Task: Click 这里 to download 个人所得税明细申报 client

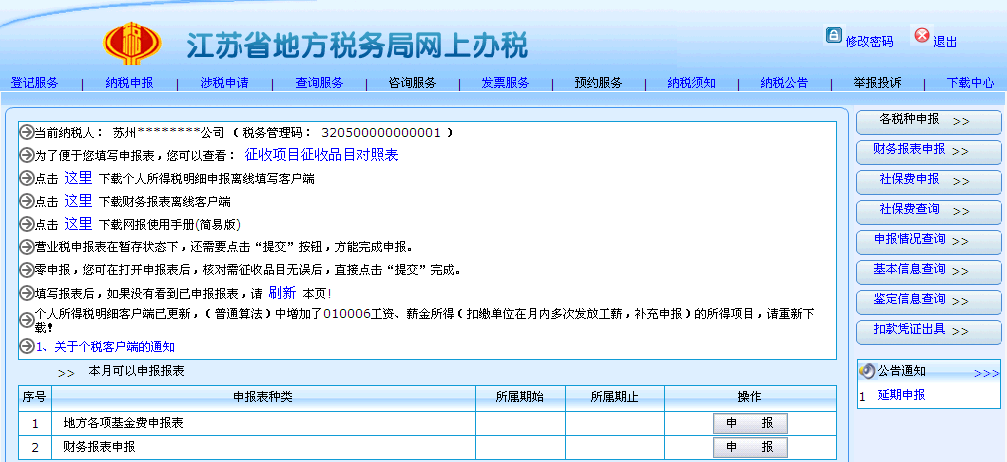Action: pos(78,178)
